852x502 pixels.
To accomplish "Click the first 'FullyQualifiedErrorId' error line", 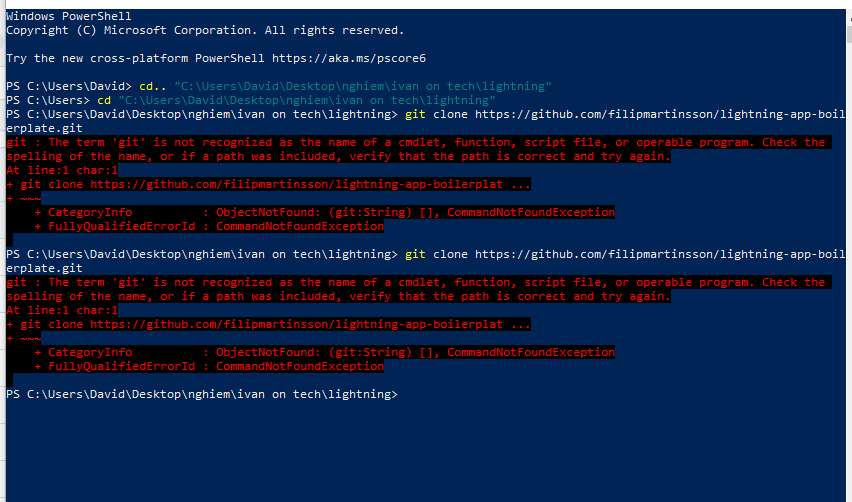I will click(209, 227).
